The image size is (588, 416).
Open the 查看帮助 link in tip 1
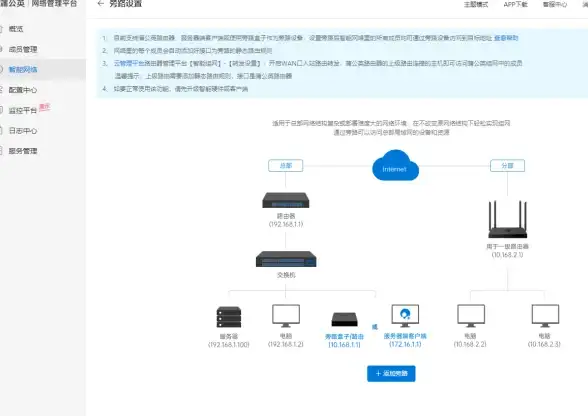[x=506, y=38]
